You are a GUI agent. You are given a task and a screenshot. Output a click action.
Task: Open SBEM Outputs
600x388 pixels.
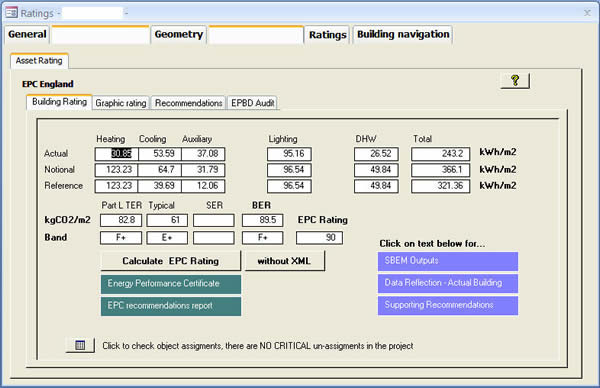(x=448, y=261)
